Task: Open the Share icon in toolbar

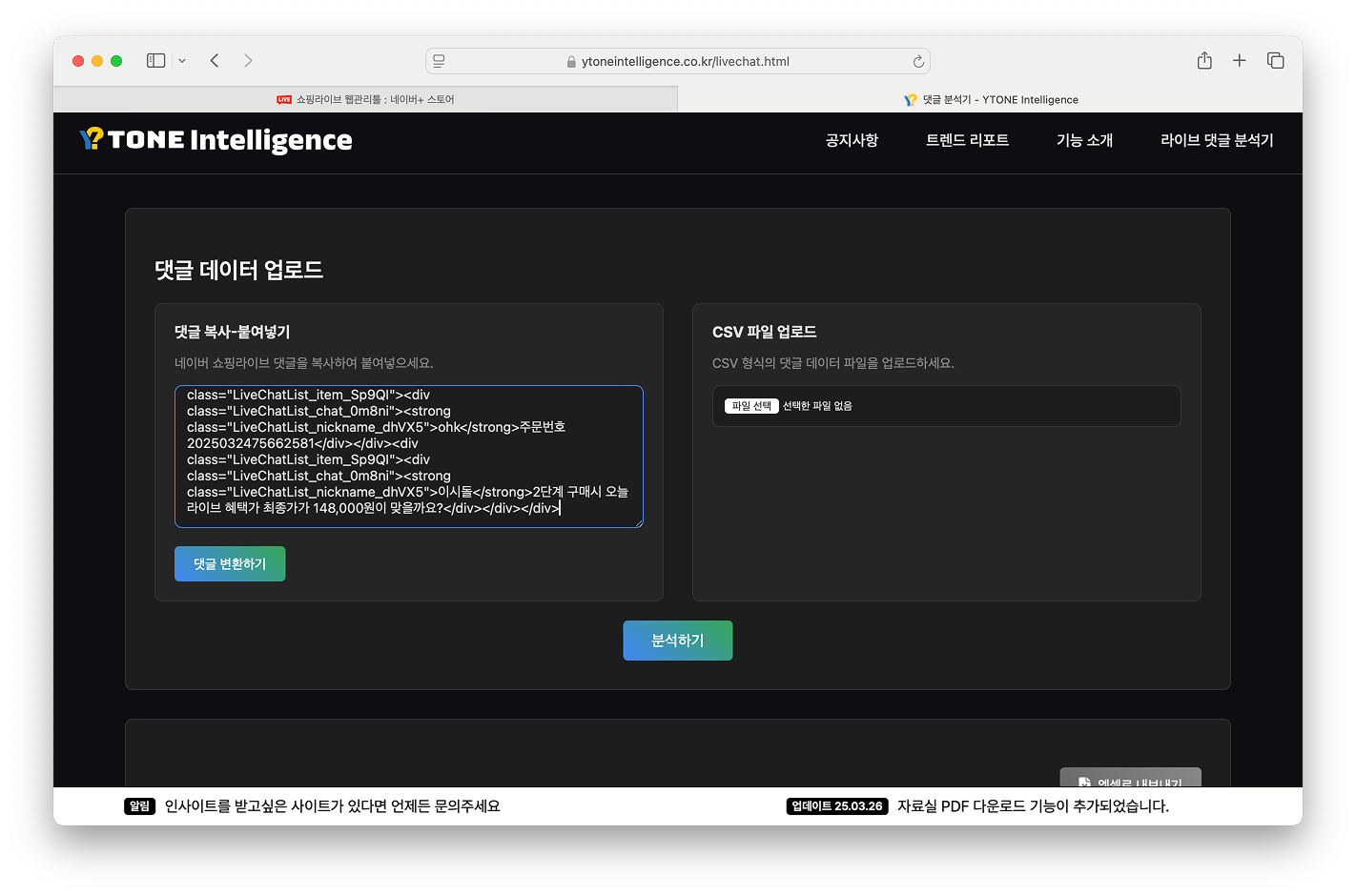Action: click(1204, 60)
